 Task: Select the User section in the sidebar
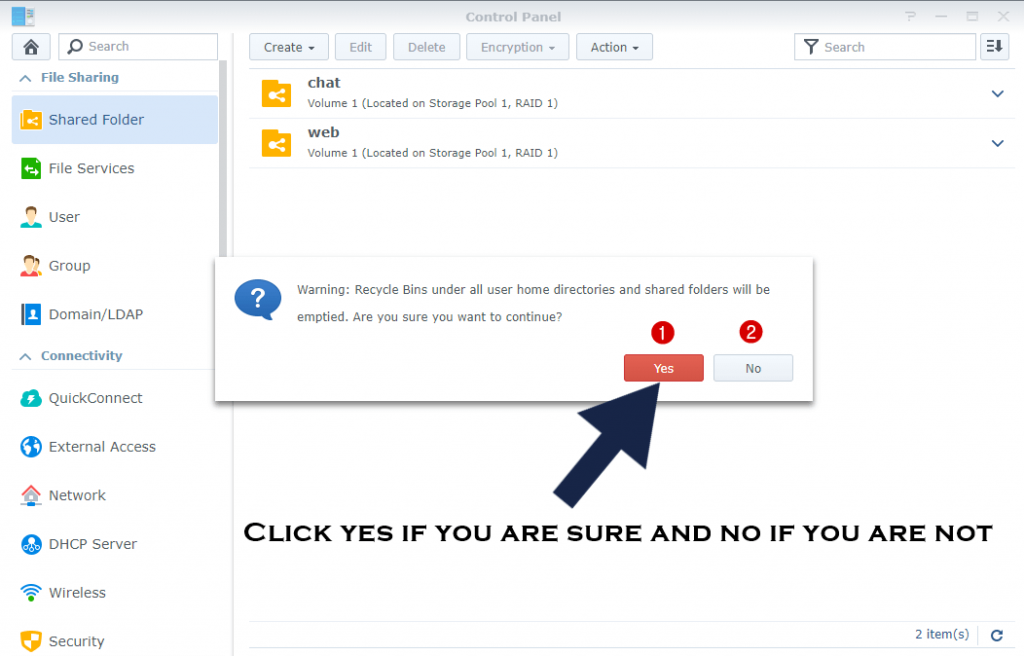[65, 216]
